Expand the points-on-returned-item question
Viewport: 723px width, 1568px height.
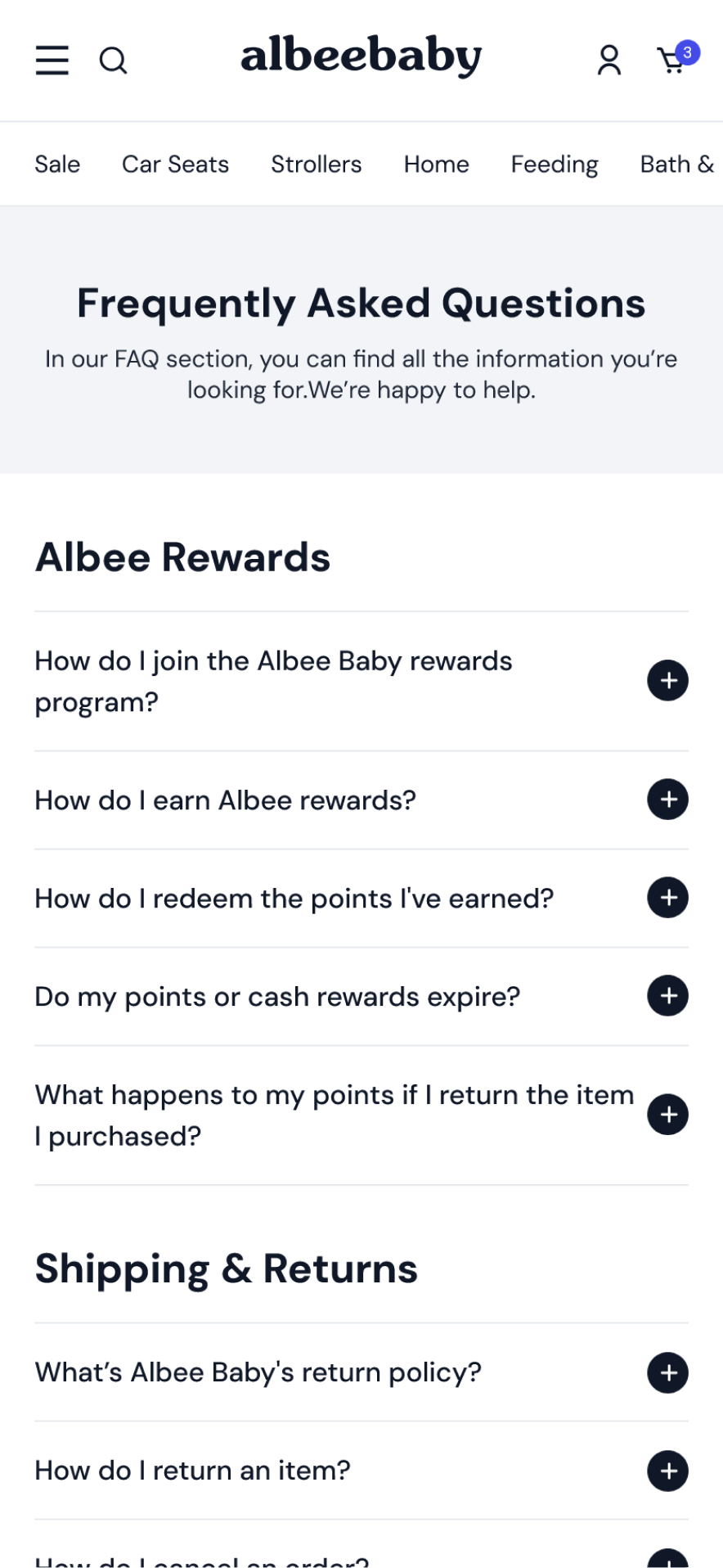pos(667,1115)
